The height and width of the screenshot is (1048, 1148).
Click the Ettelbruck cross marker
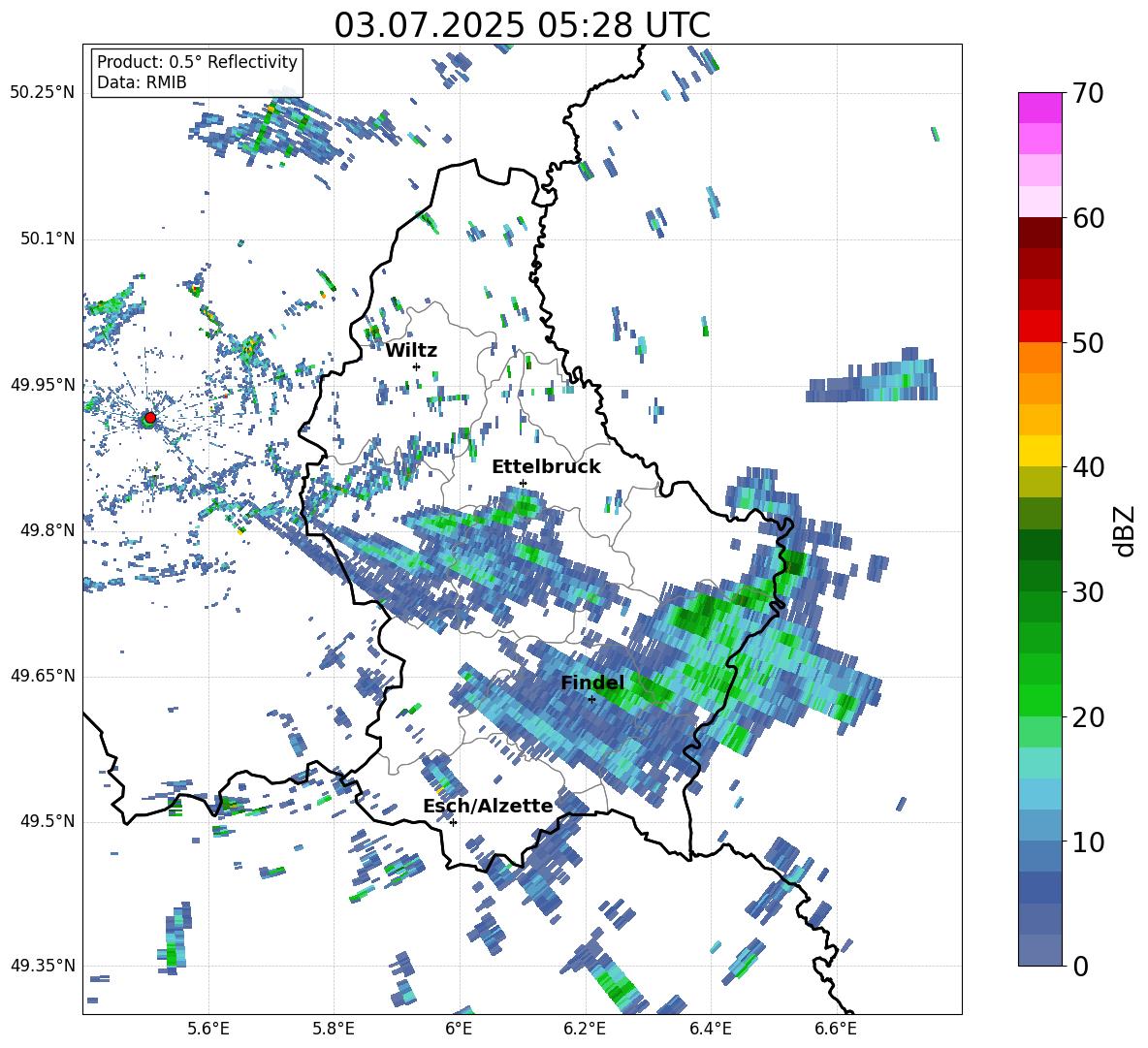click(x=523, y=483)
